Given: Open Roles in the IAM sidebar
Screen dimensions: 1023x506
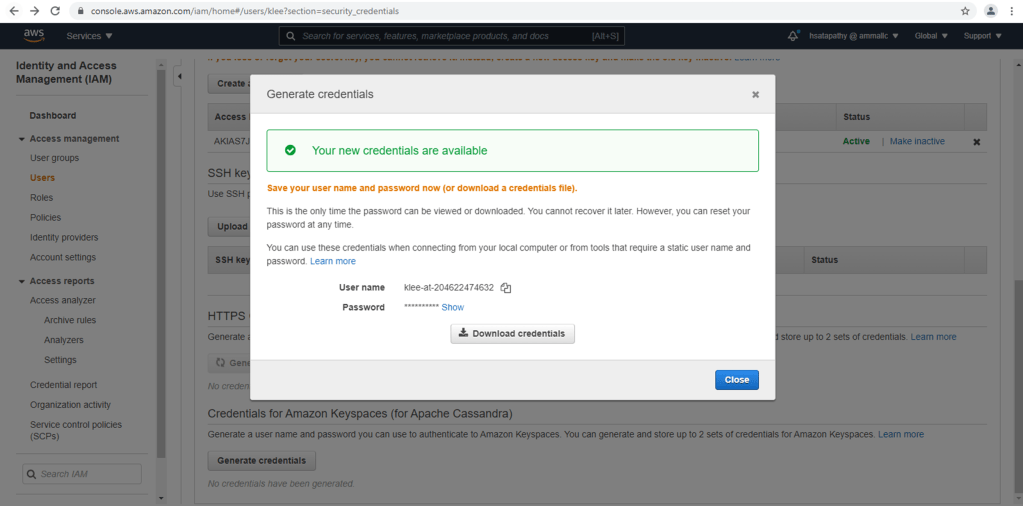Looking at the screenshot, I should 41,198.
